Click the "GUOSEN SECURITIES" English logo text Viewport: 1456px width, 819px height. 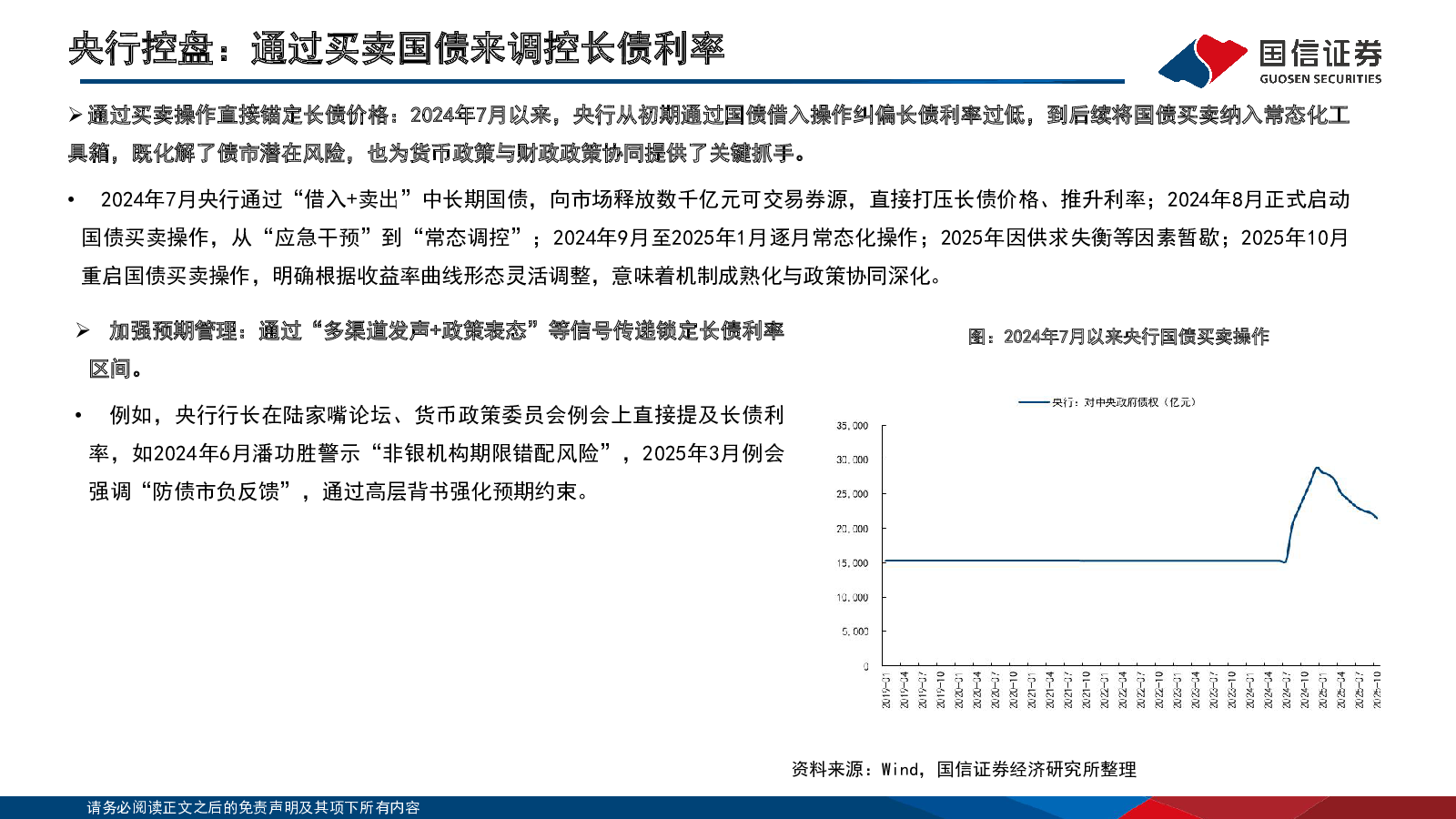1319,79
